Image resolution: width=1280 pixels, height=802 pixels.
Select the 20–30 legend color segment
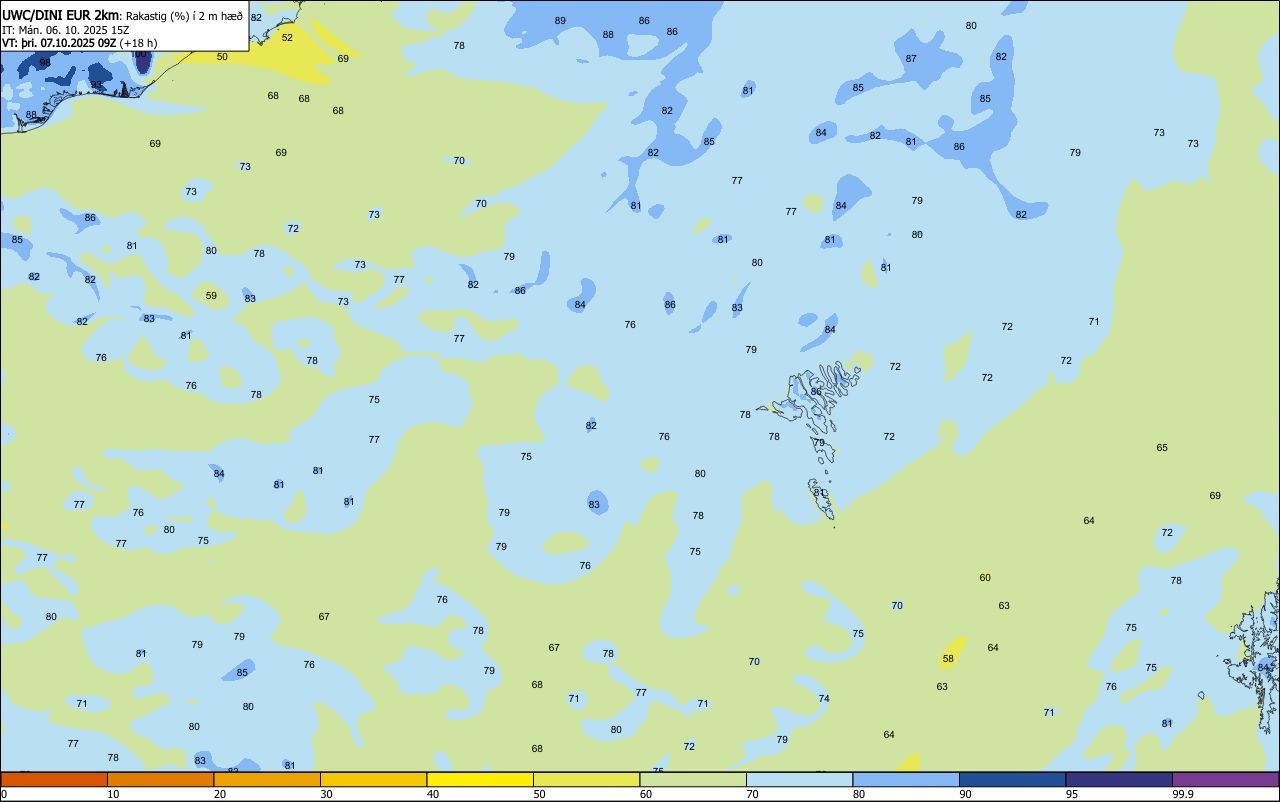tap(267, 779)
